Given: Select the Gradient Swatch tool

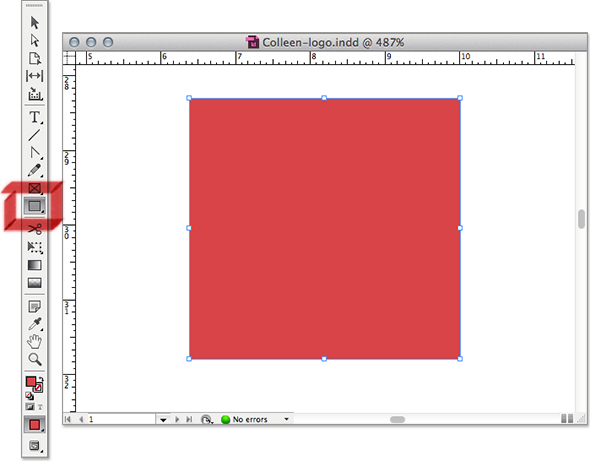Looking at the screenshot, I should (35, 265).
